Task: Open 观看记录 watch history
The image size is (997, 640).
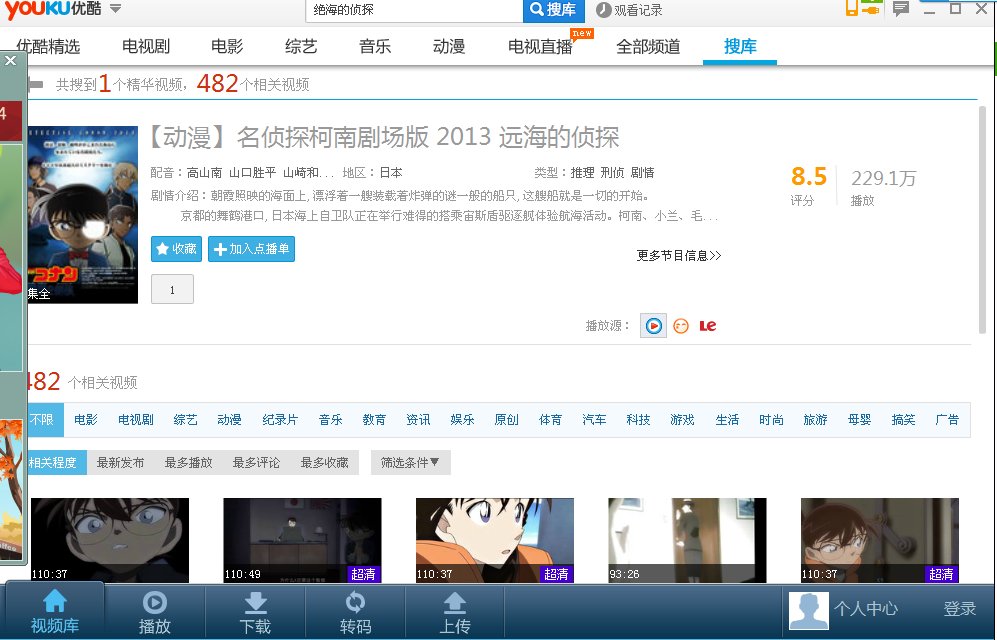Action: pyautogui.click(x=629, y=10)
